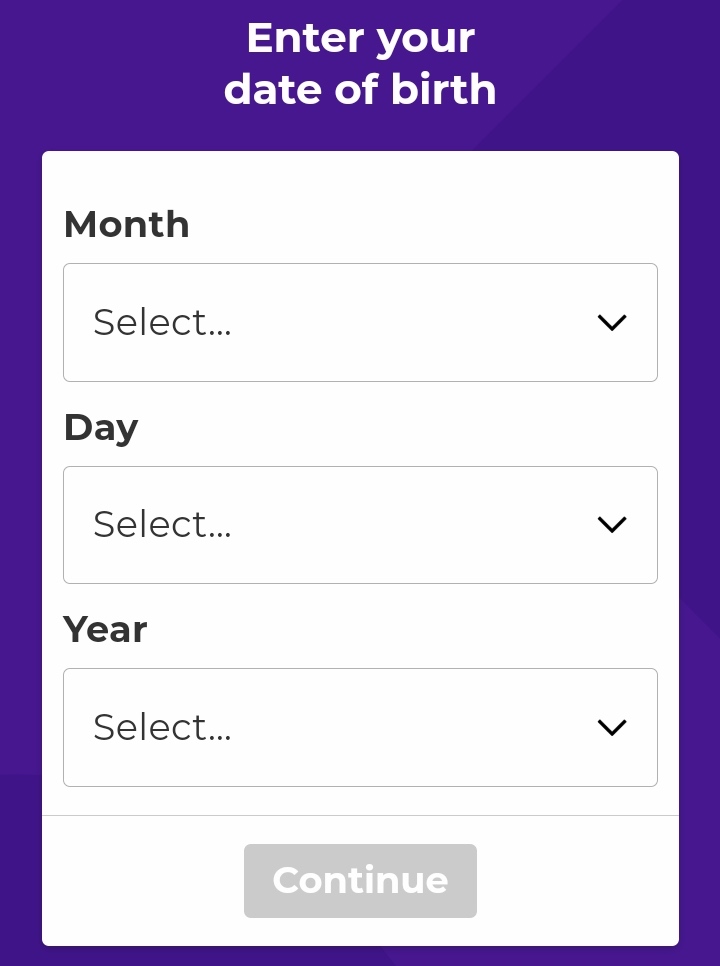Click the Day placeholder text 'Select...'

point(162,524)
